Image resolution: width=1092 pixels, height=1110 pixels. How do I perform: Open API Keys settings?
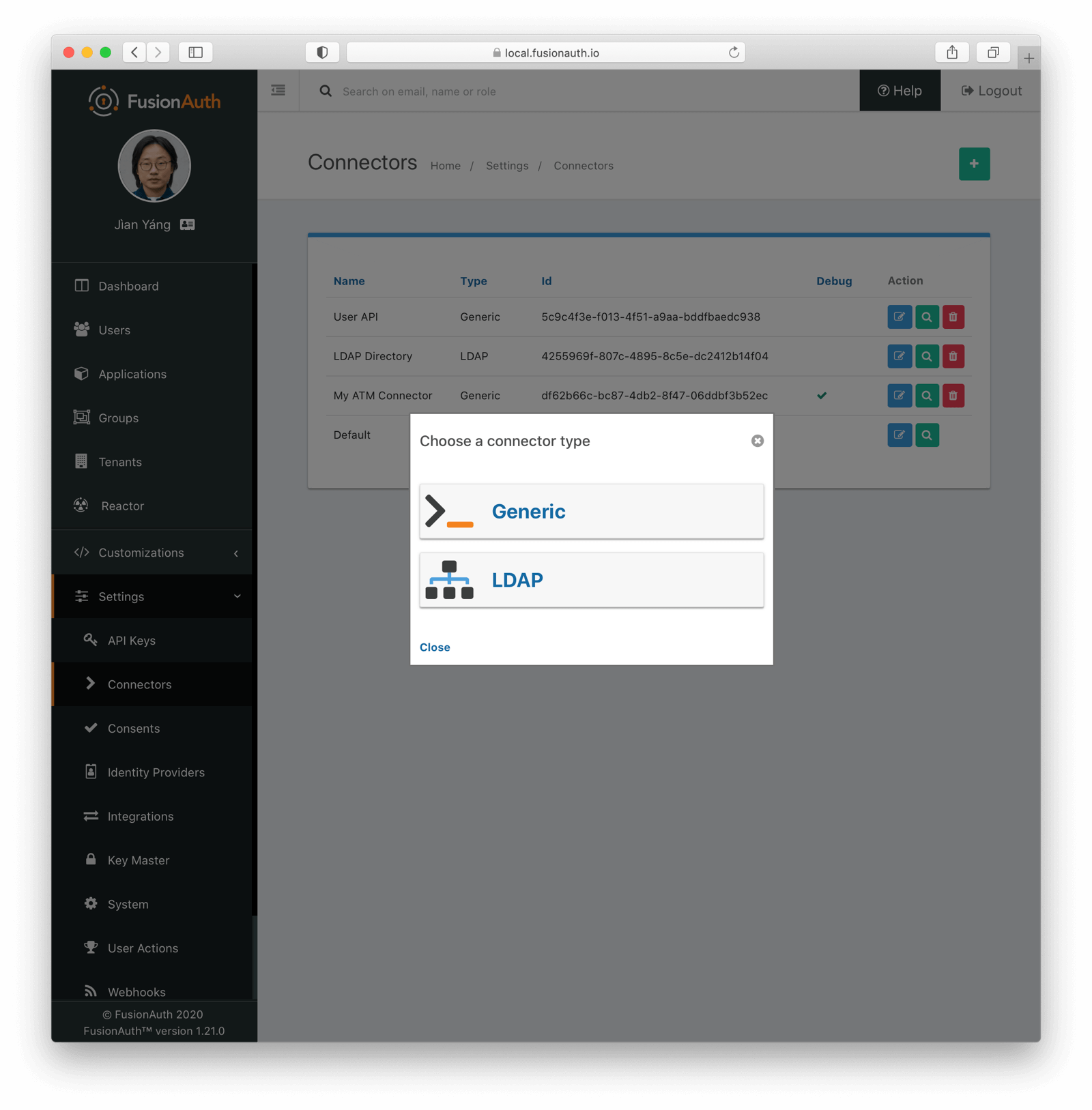(152, 640)
